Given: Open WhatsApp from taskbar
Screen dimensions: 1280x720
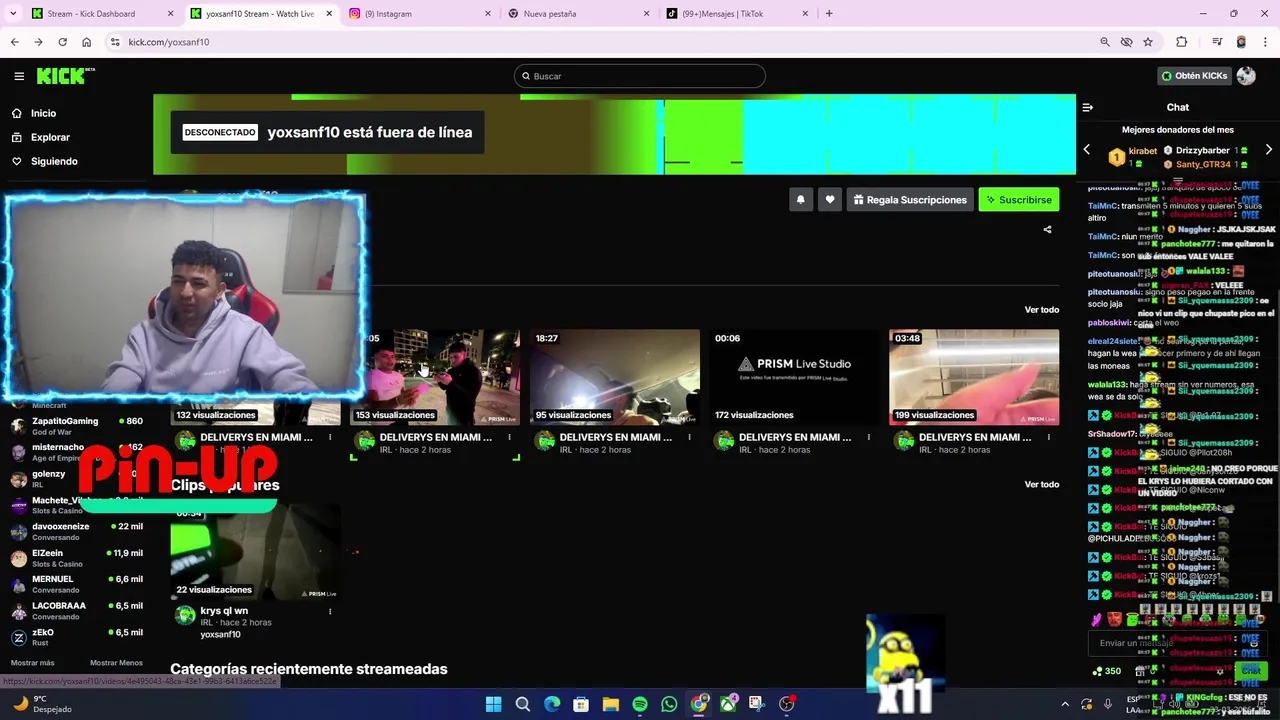Looking at the screenshot, I should [x=669, y=704].
